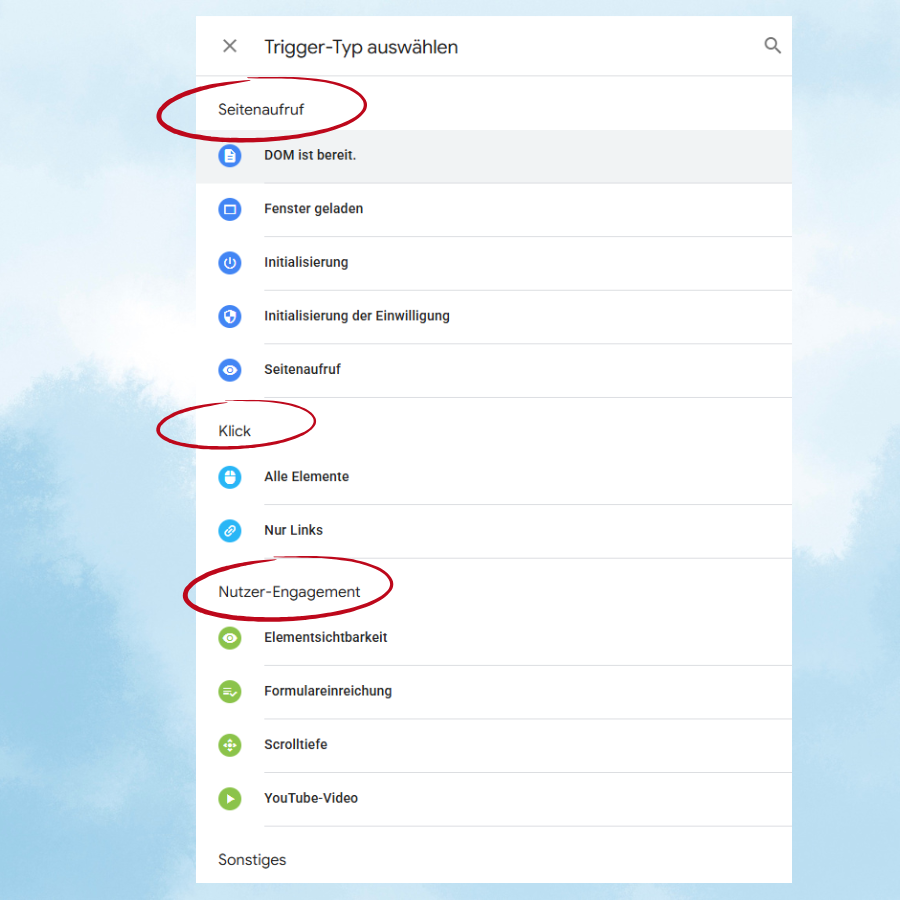Choose the Nur Links trigger text
This screenshot has width=900, height=900.
coord(293,531)
